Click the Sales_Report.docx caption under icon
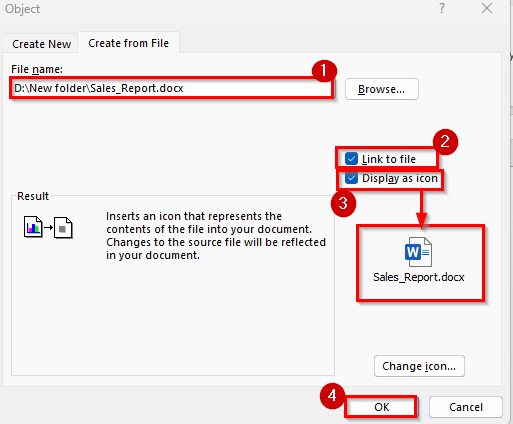The image size is (513, 424). [x=419, y=277]
